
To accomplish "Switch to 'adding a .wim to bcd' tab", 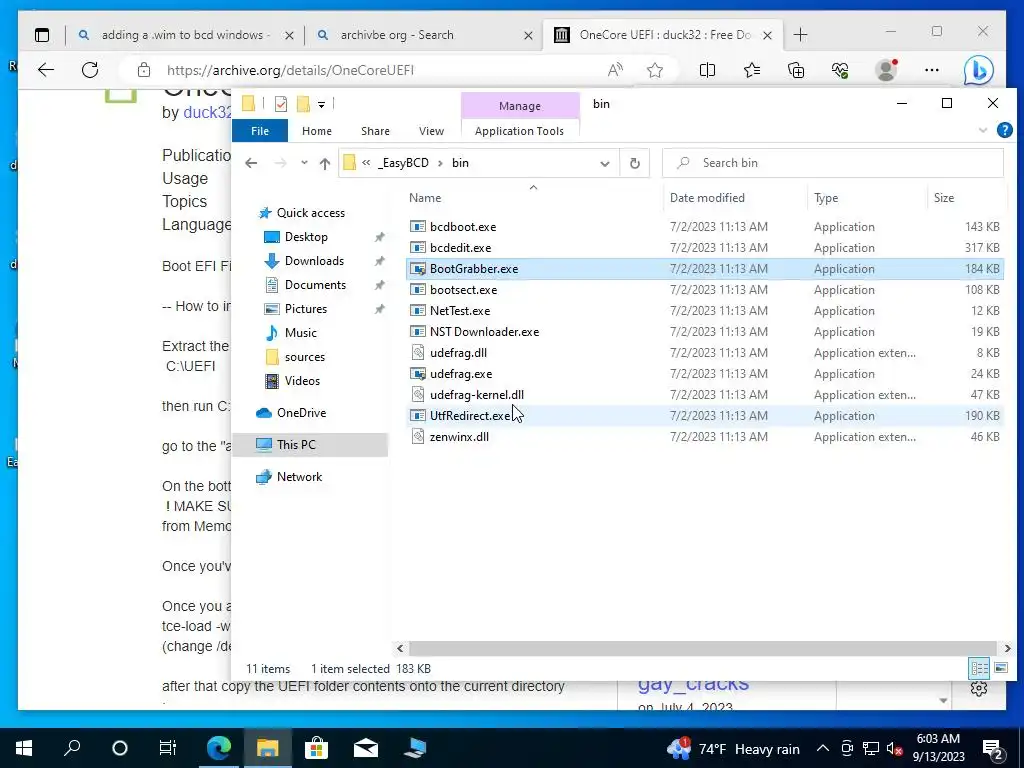I will tap(185, 35).
